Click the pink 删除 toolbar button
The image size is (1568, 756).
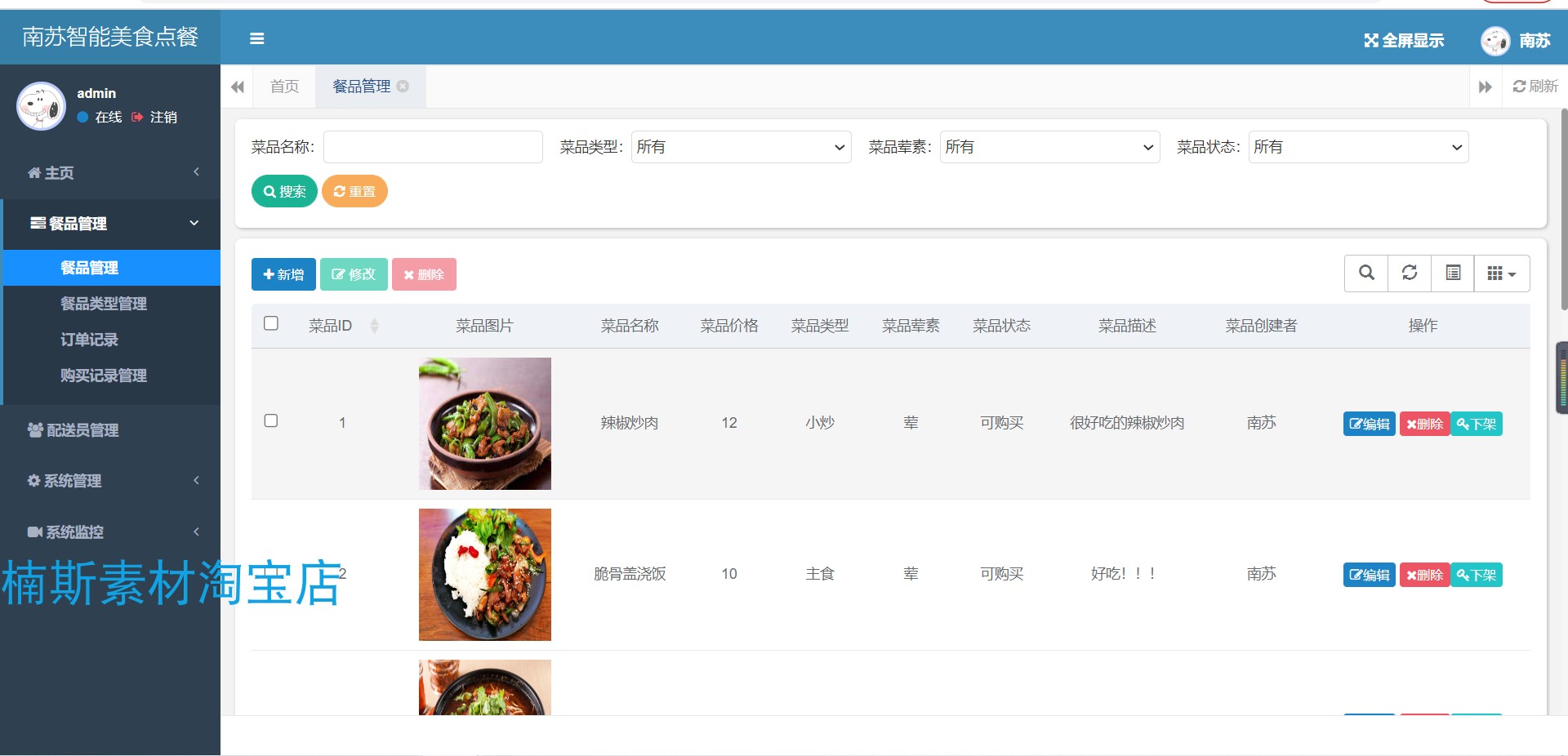[424, 274]
